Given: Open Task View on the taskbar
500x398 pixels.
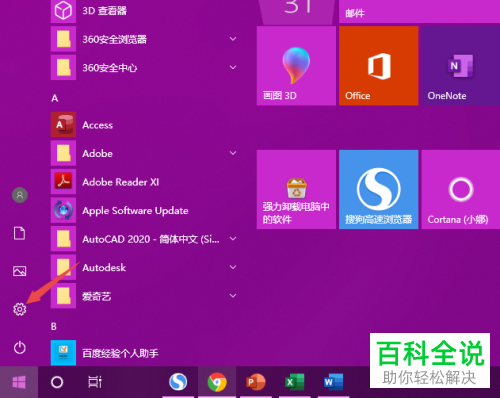Looking at the screenshot, I should tap(95, 382).
